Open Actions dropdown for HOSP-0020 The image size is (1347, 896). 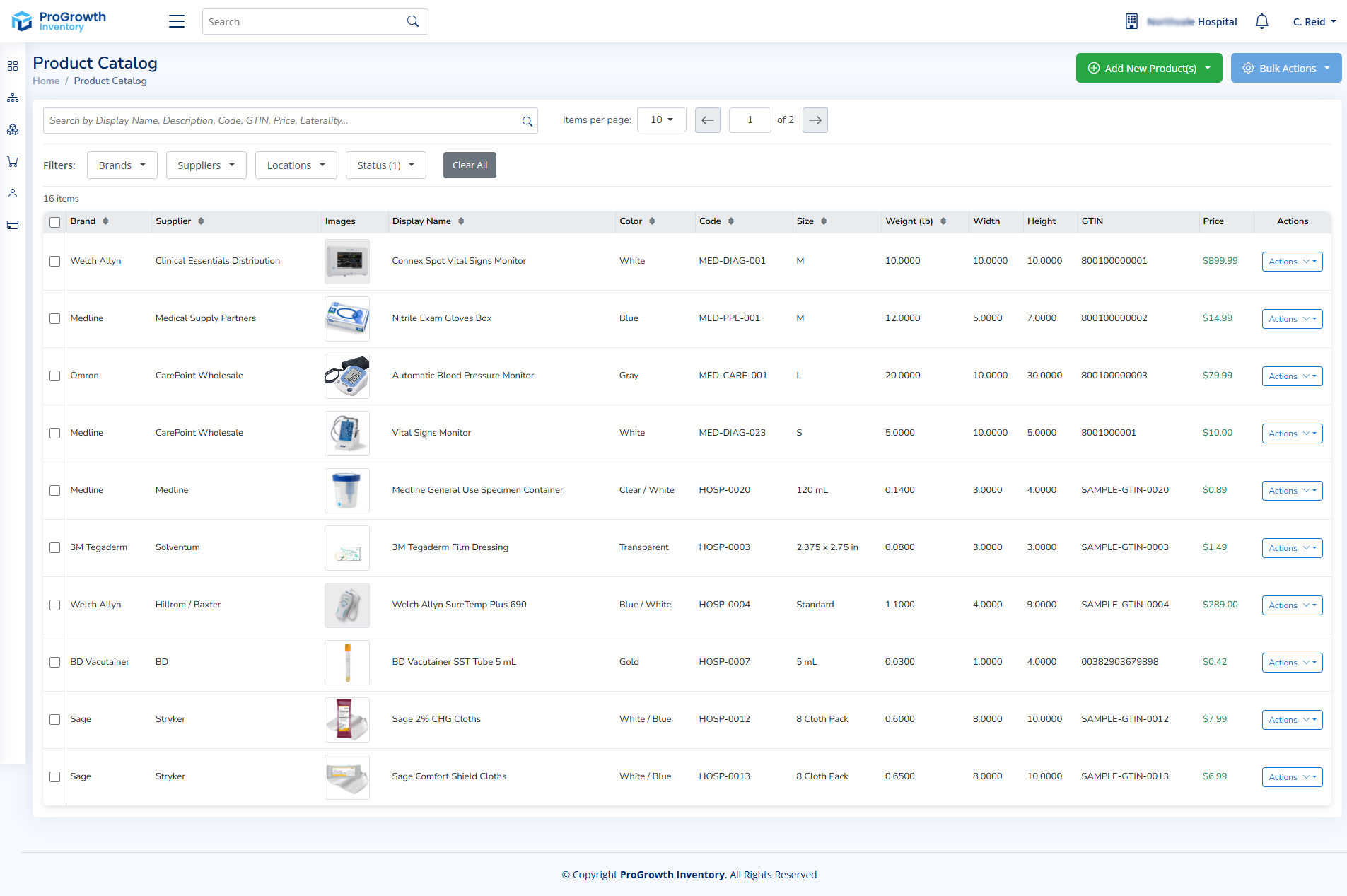point(1293,491)
